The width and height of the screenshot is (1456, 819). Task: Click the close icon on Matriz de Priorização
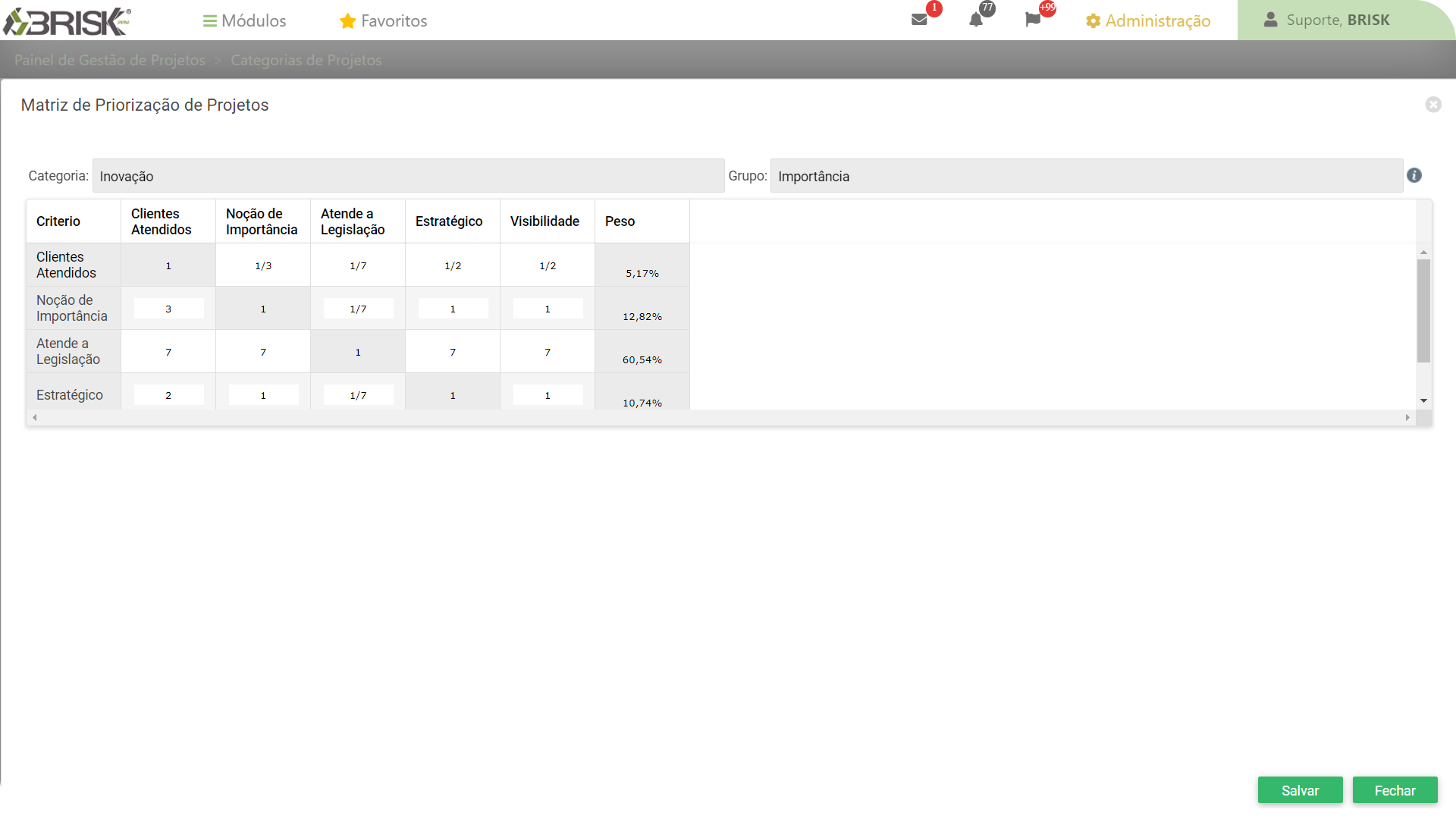[1432, 104]
